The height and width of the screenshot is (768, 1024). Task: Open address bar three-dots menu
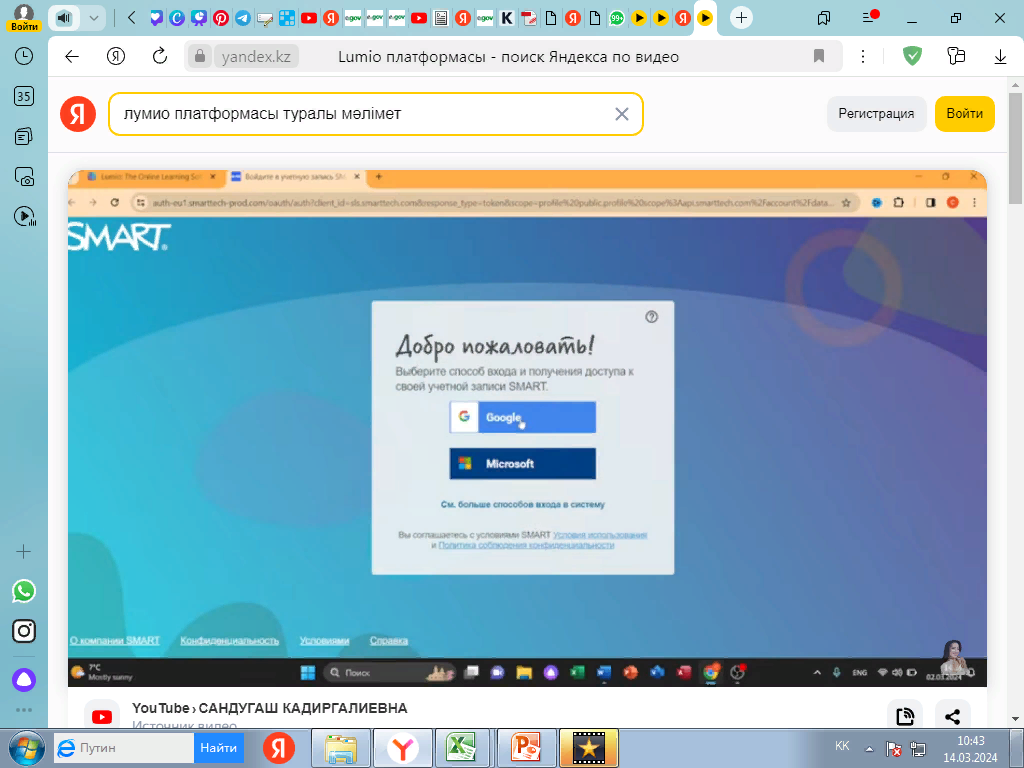(863, 57)
